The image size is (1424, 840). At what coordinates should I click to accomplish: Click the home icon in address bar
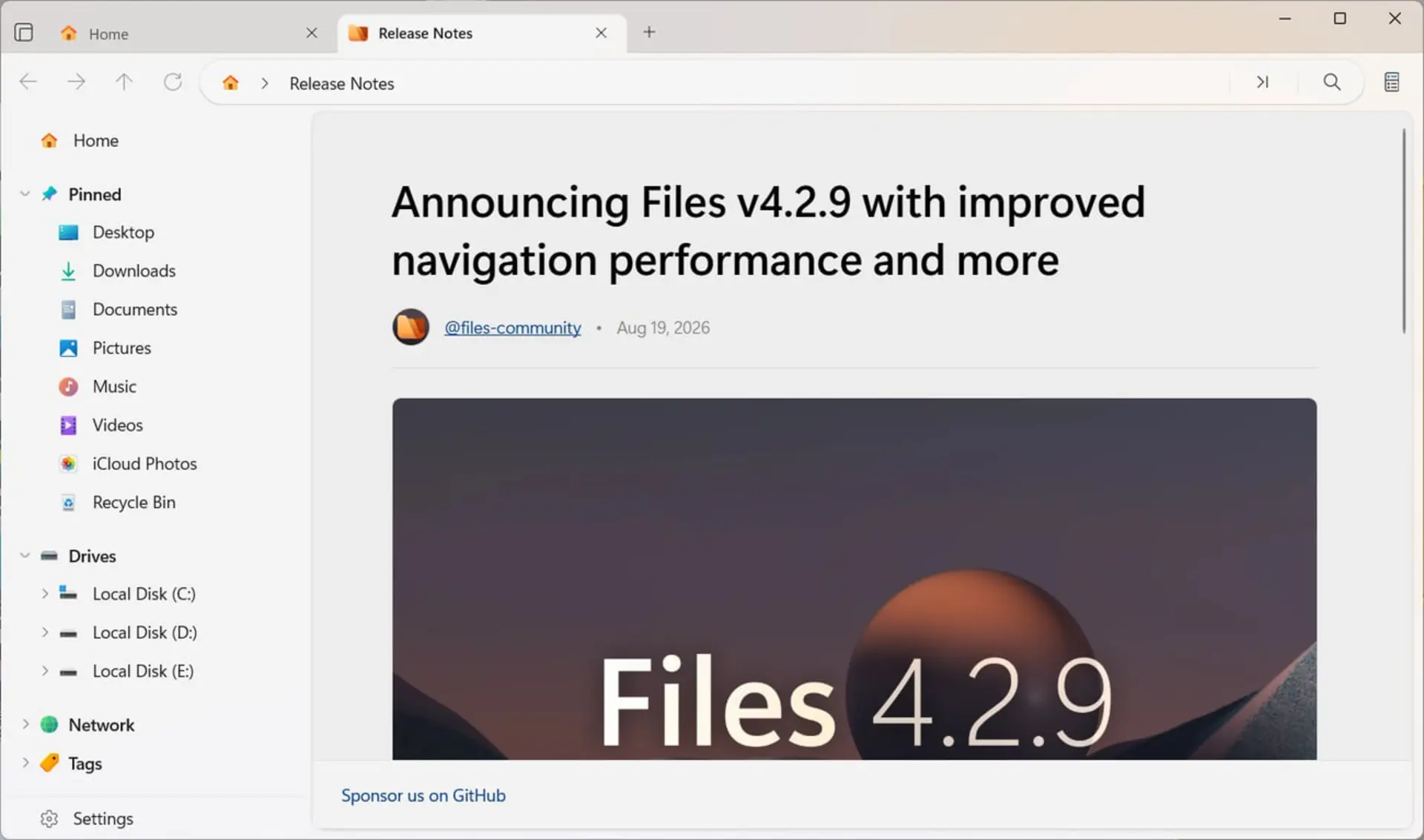click(231, 82)
